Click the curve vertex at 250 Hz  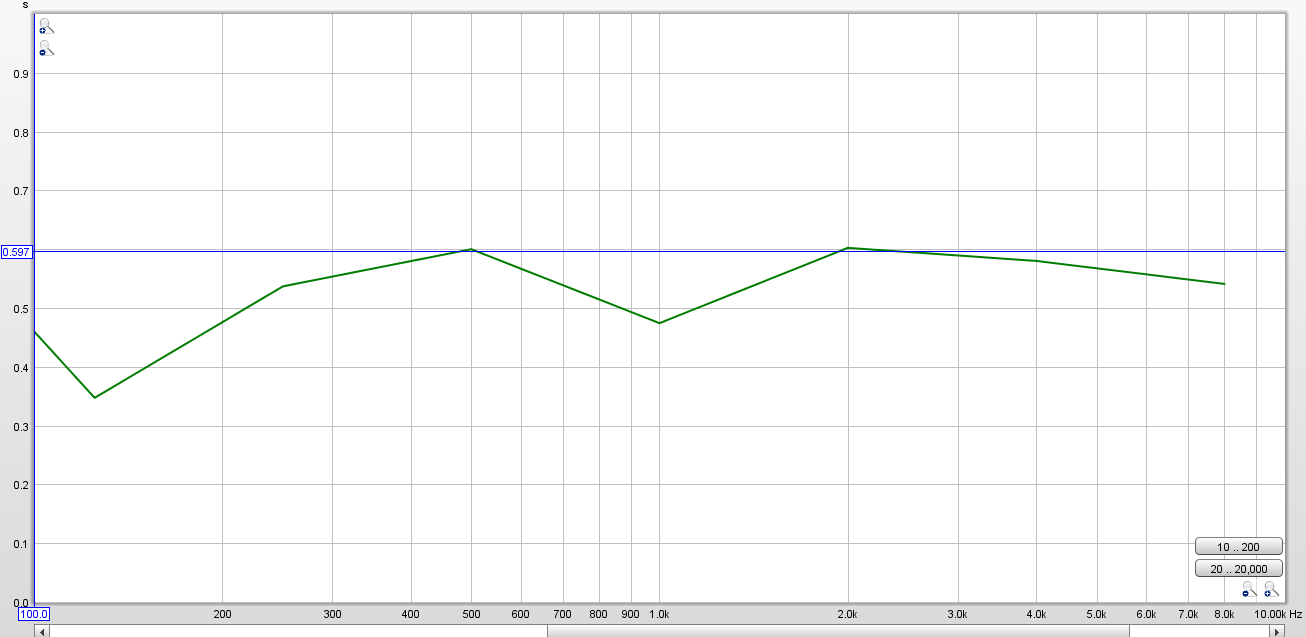click(283, 286)
